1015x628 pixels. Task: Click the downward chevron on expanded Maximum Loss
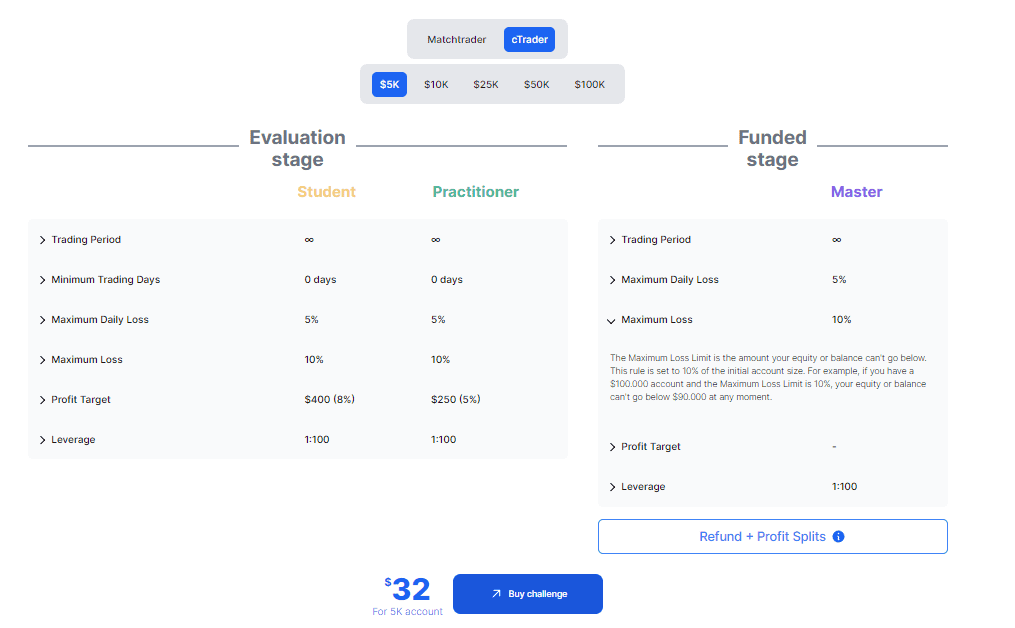pyautogui.click(x=611, y=320)
